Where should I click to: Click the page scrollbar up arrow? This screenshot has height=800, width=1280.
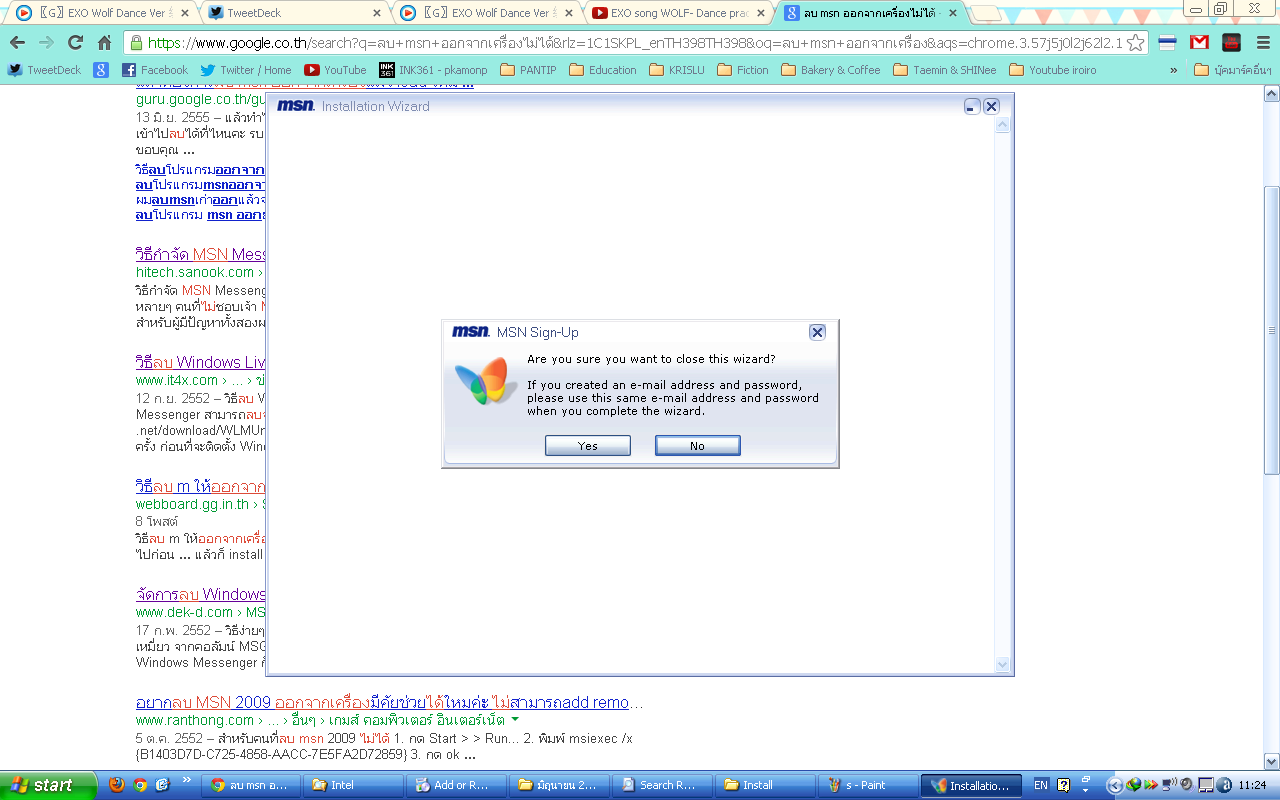click(1271, 94)
